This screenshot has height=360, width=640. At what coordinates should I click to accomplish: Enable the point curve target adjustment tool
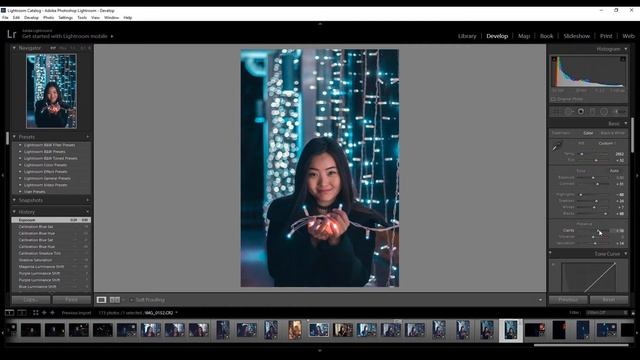[x=554, y=264]
